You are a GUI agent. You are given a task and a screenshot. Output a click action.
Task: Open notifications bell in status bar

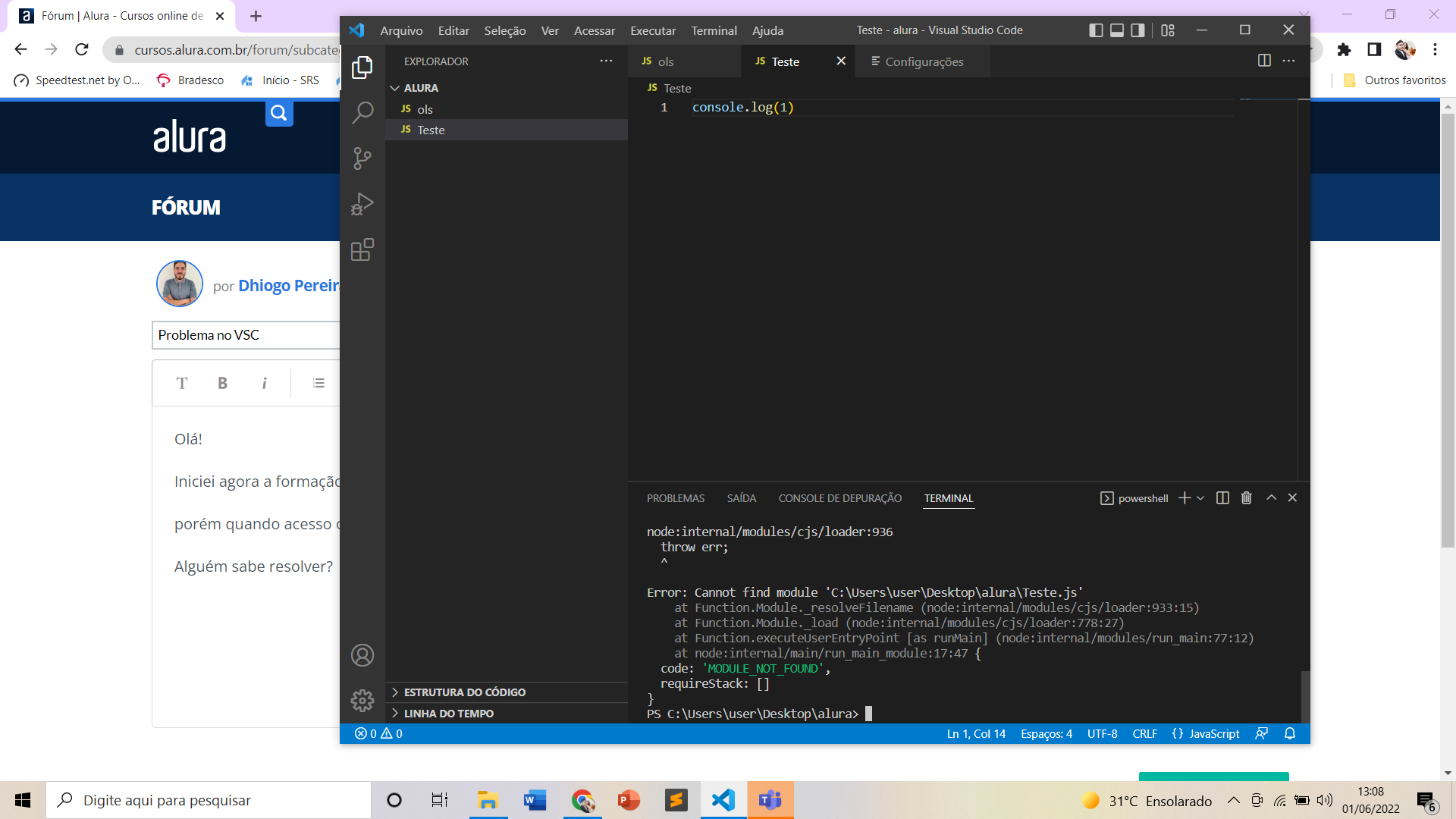click(x=1290, y=733)
